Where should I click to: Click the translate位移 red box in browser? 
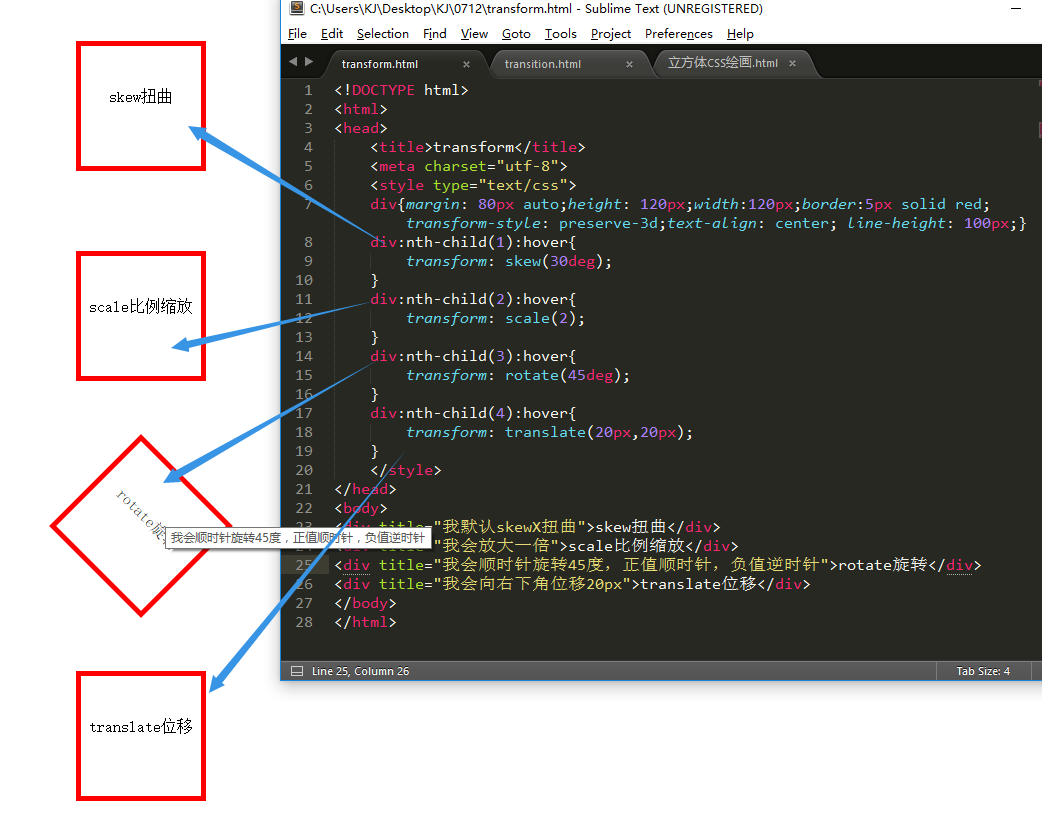(x=141, y=736)
